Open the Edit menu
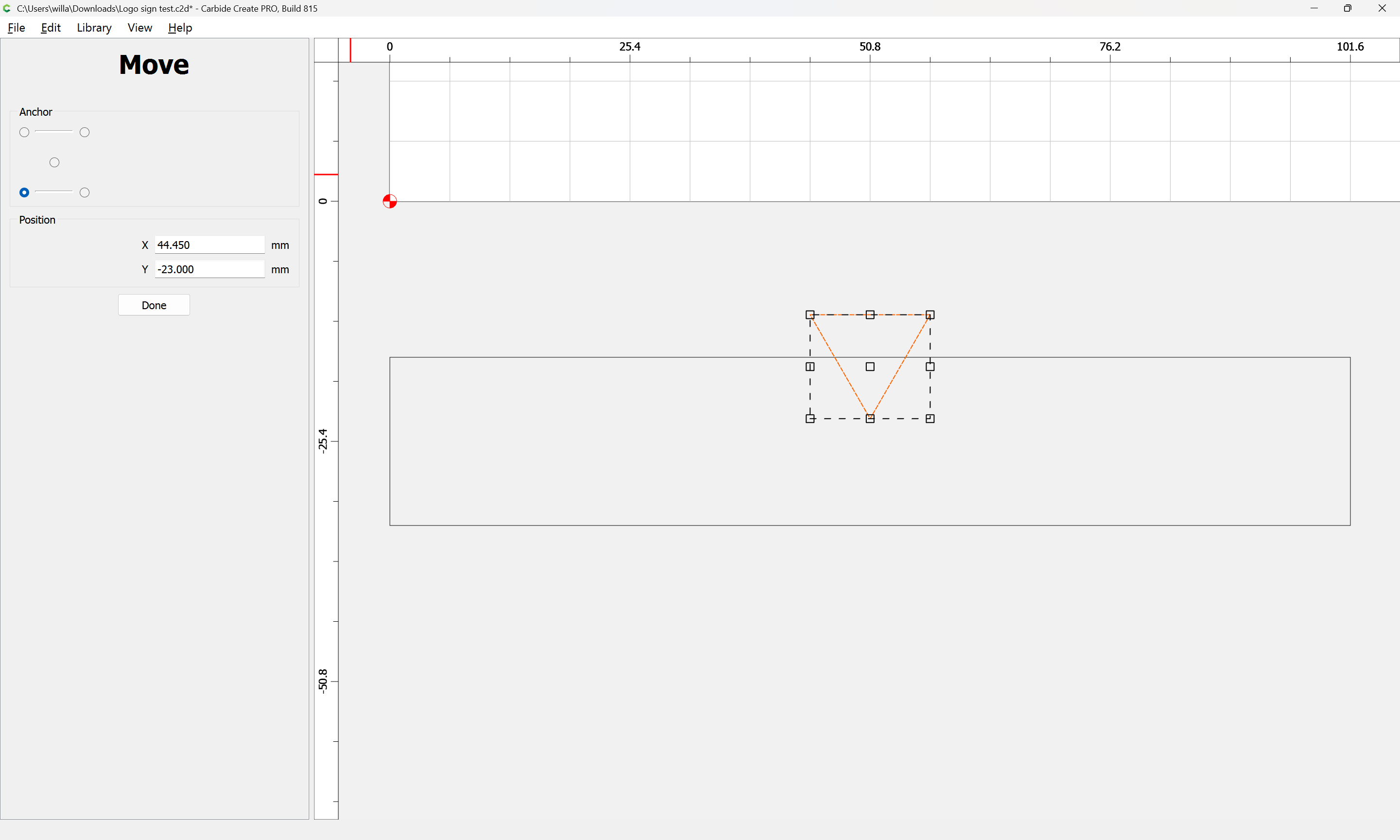This screenshot has width=1400, height=840. click(51, 28)
